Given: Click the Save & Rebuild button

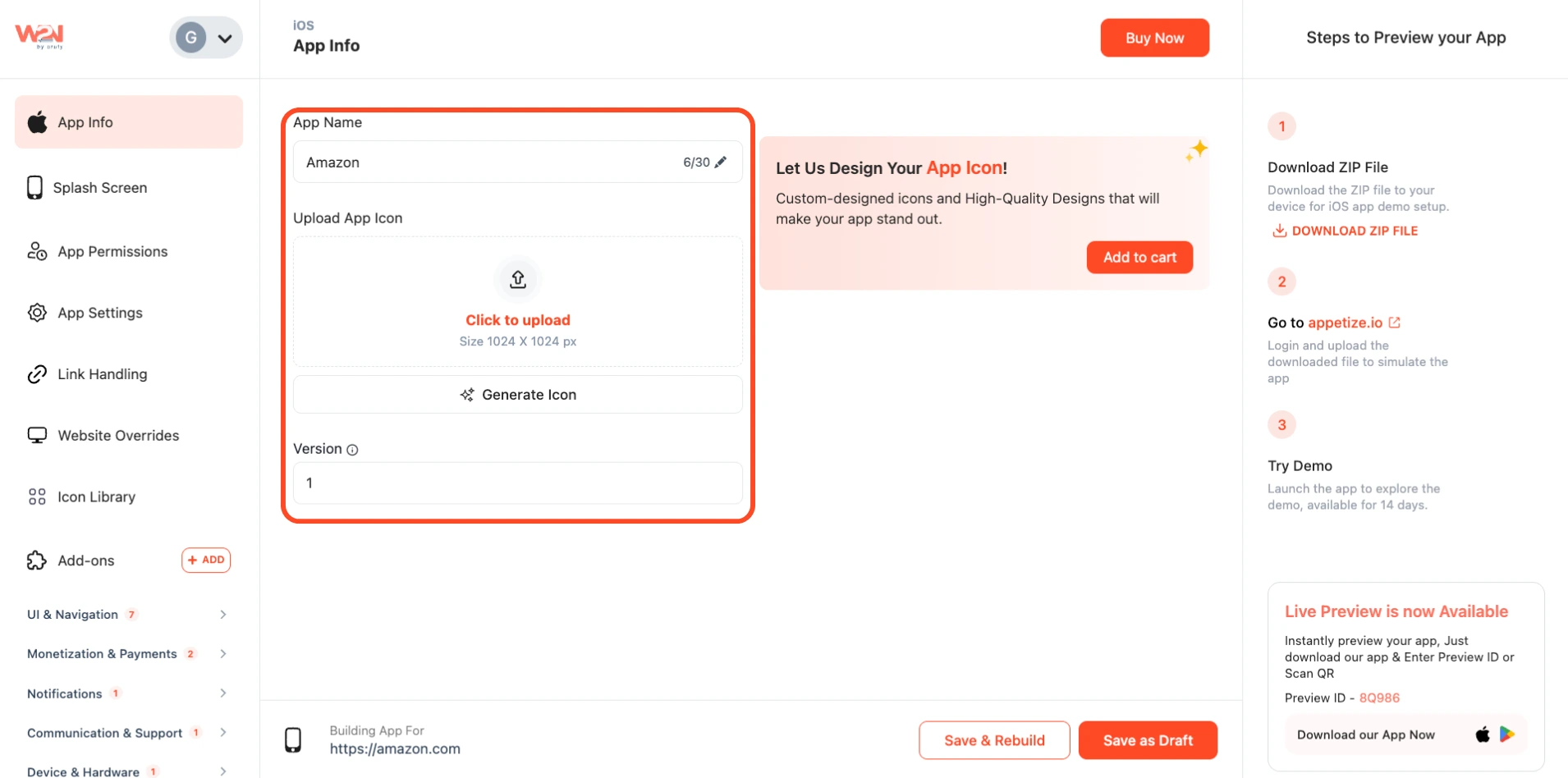Looking at the screenshot, I should [994, 740].
